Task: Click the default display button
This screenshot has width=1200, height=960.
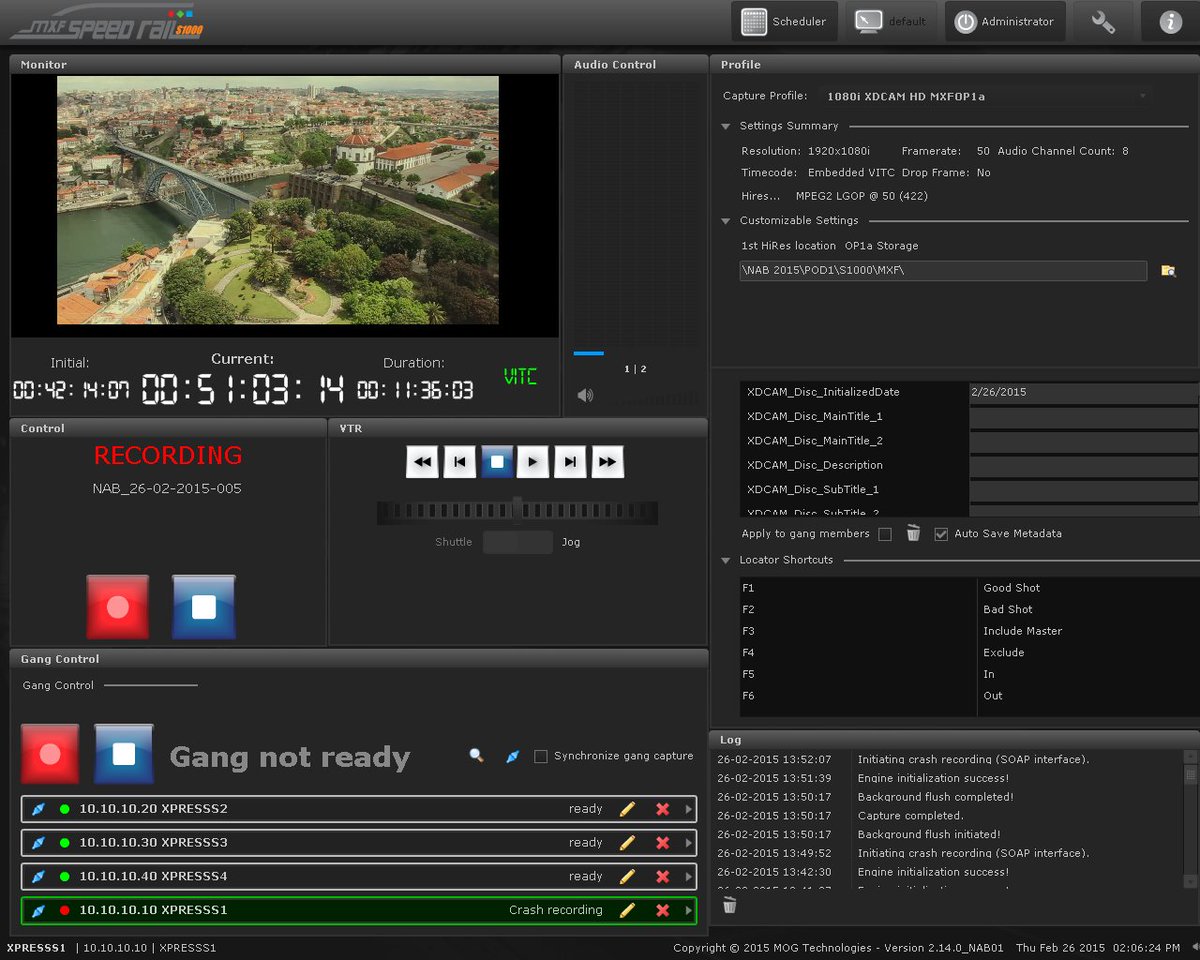Action: click(x=891, y=21)
